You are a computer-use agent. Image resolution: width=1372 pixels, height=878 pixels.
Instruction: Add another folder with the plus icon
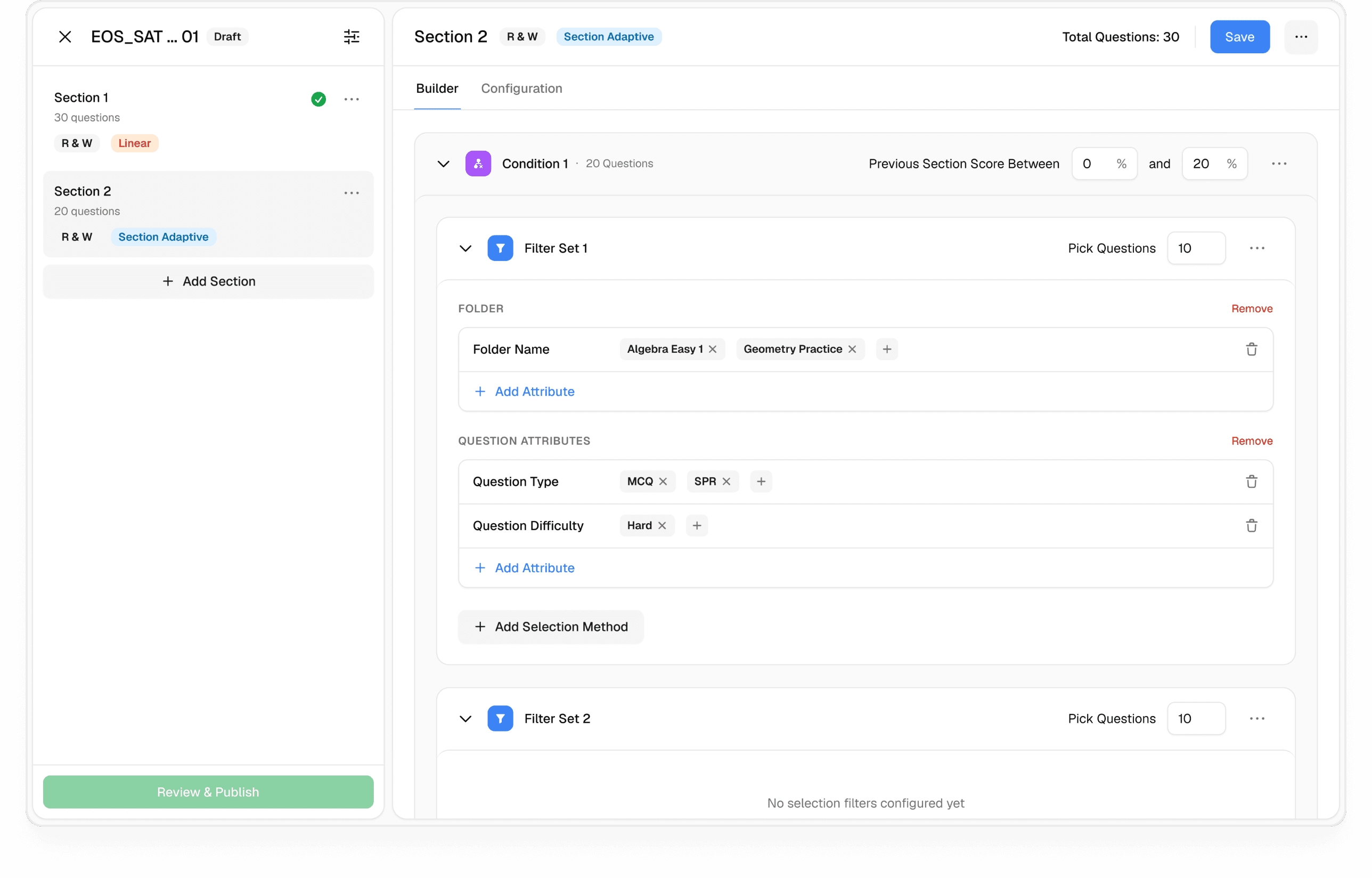click(x=886, y=349)
